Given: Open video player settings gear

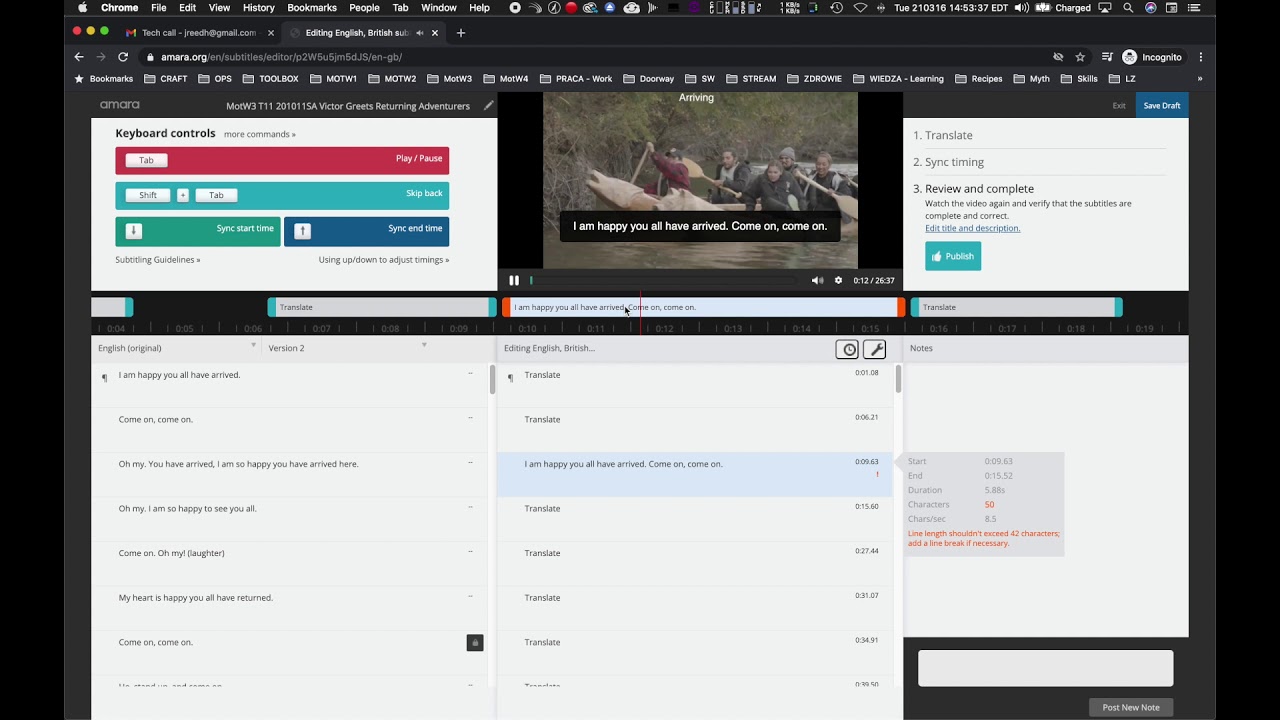Looking at the screenshot, I should click(x=838, y=281).
